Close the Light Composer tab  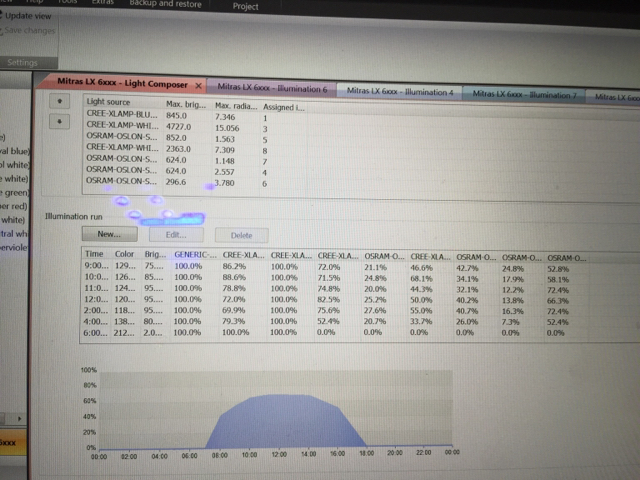(199, 87)
